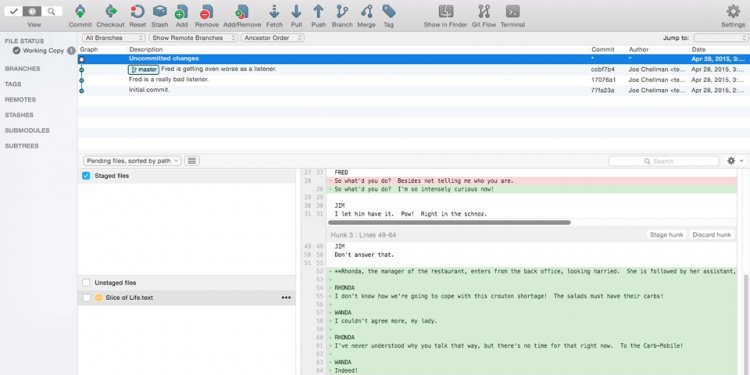Switch to file status checkmark view

[x=13, y=11]
